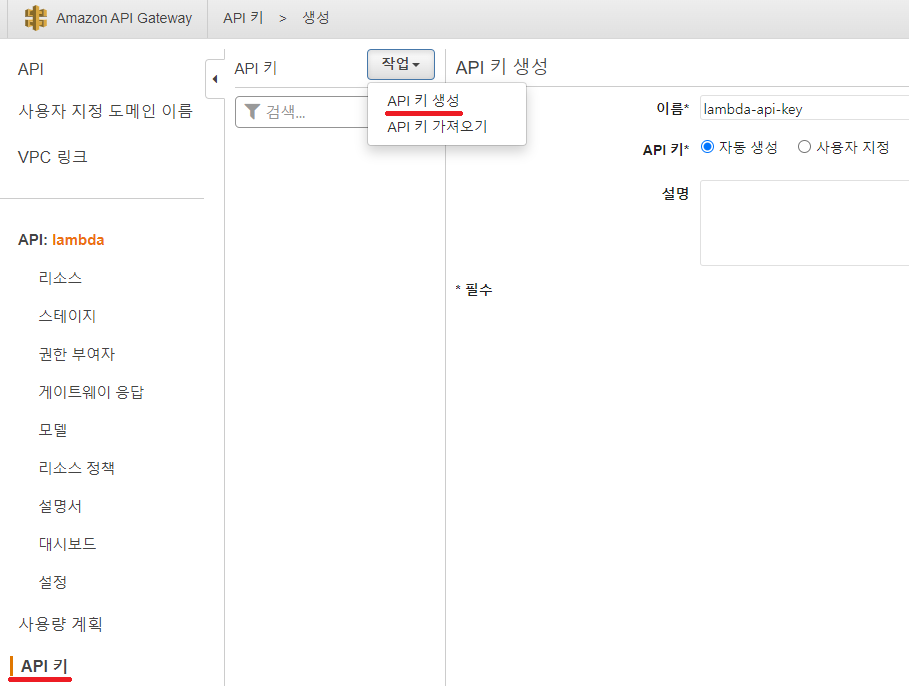
Task: Open the 작업 dropdown button
Action: point(401,64)
